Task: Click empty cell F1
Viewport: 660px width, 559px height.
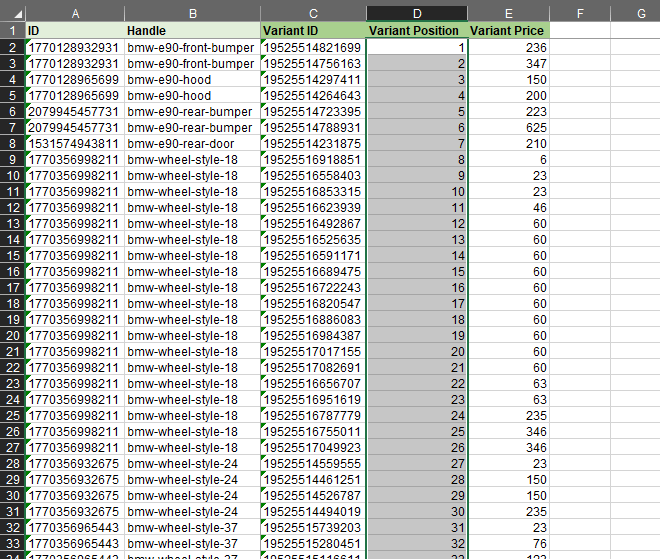Action: click(x=580, y=31)
